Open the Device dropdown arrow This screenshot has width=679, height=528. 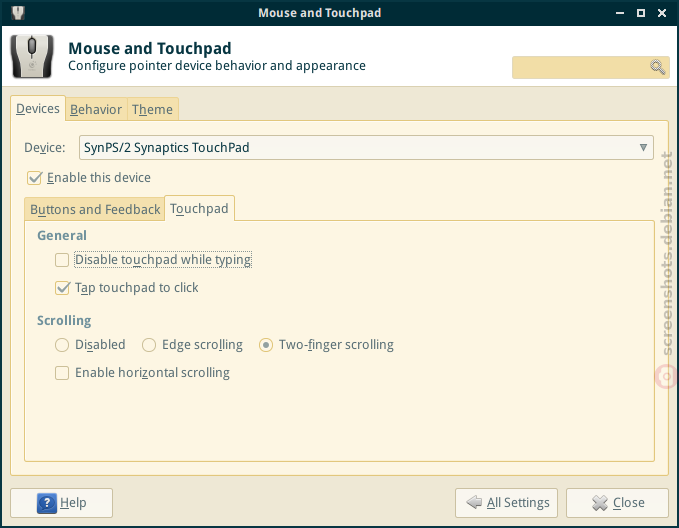643,148
